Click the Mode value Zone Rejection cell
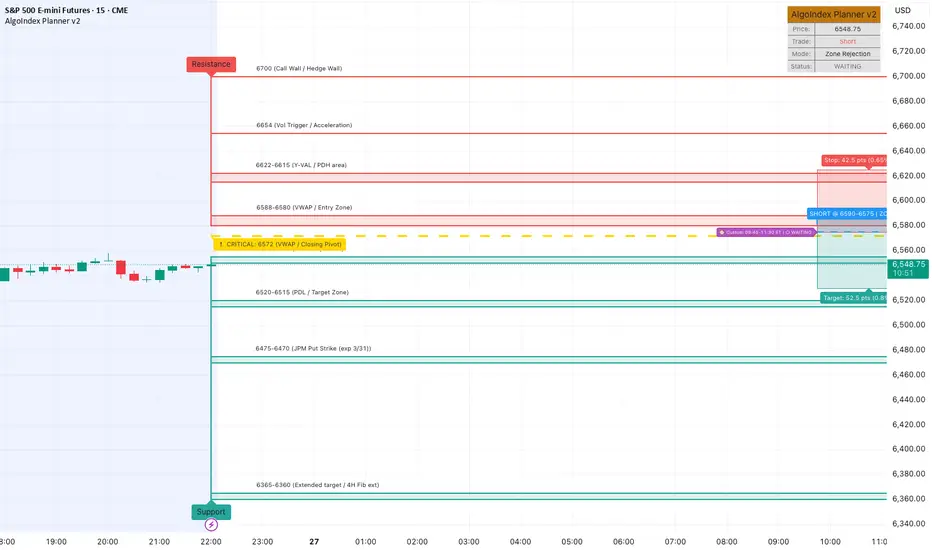Image resolution: width=932 pixels, height=550 pixels. pos(848,54)
